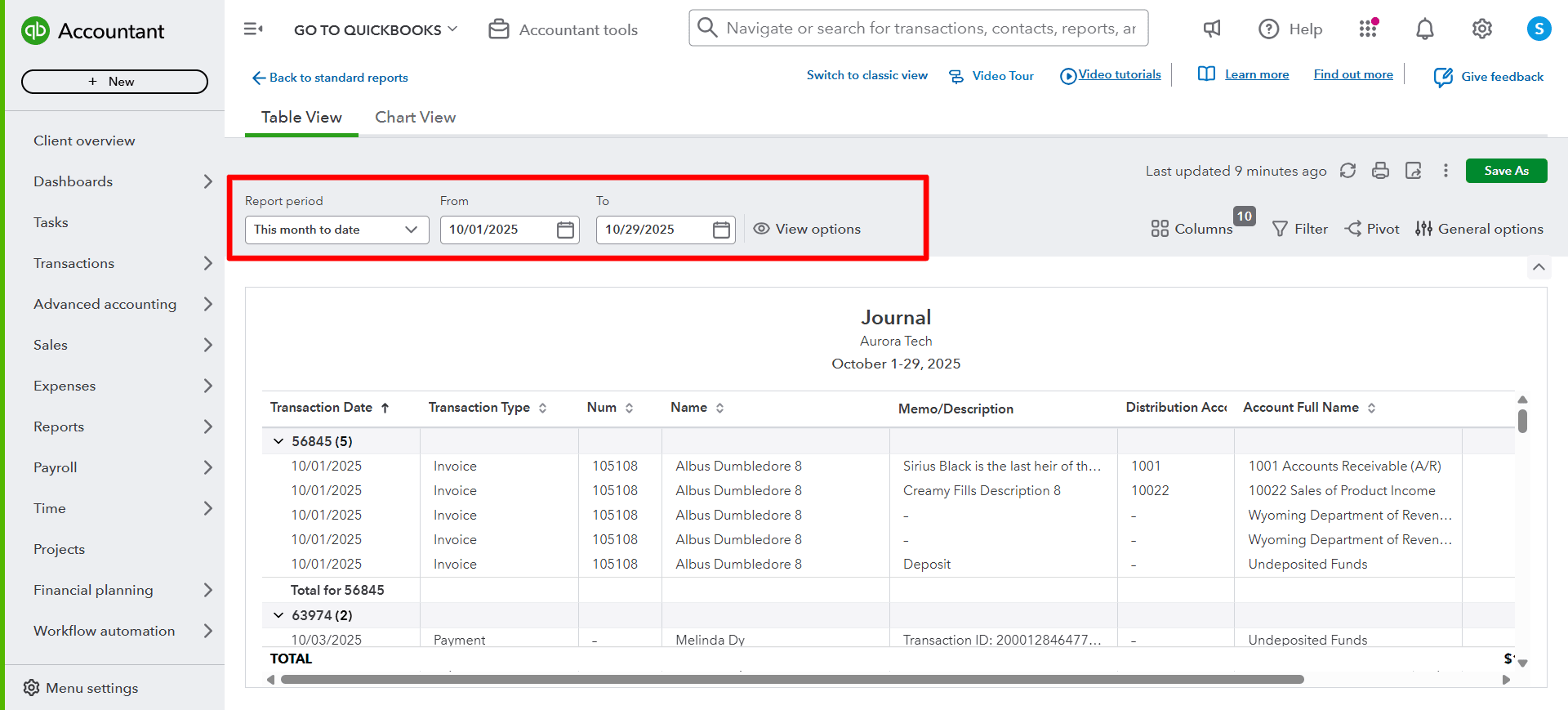Open the Report period dropdown
The width and height of the screenshot is (1568, 710).
click(x=336, y=230)
